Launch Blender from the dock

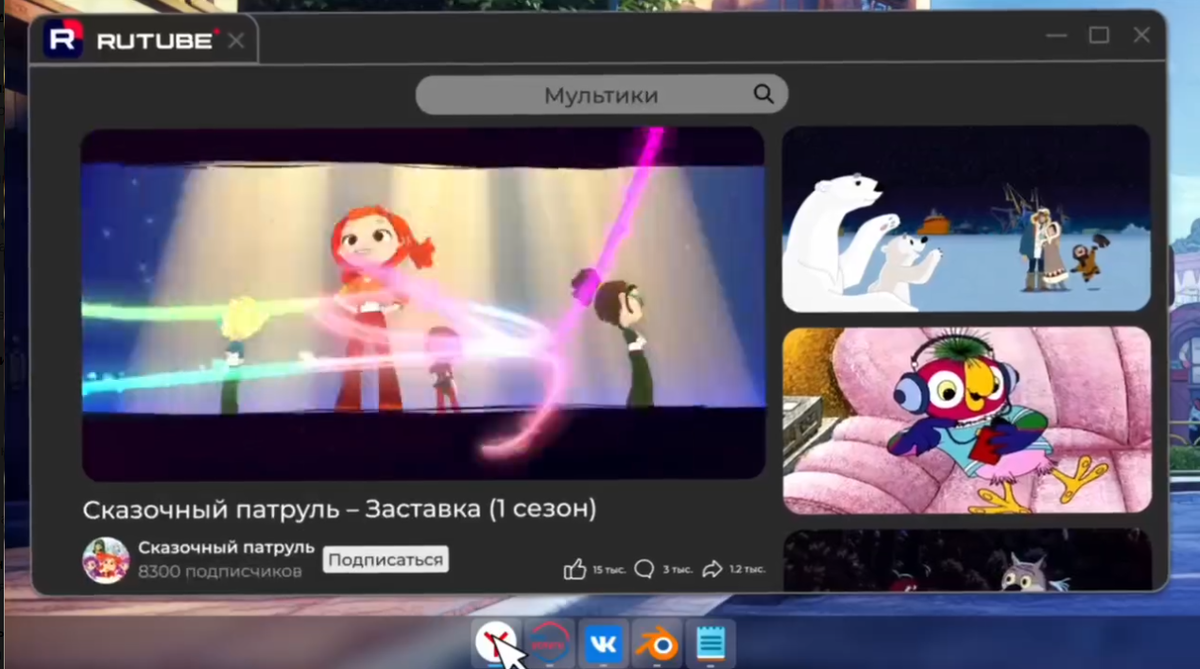coord(656,643)
